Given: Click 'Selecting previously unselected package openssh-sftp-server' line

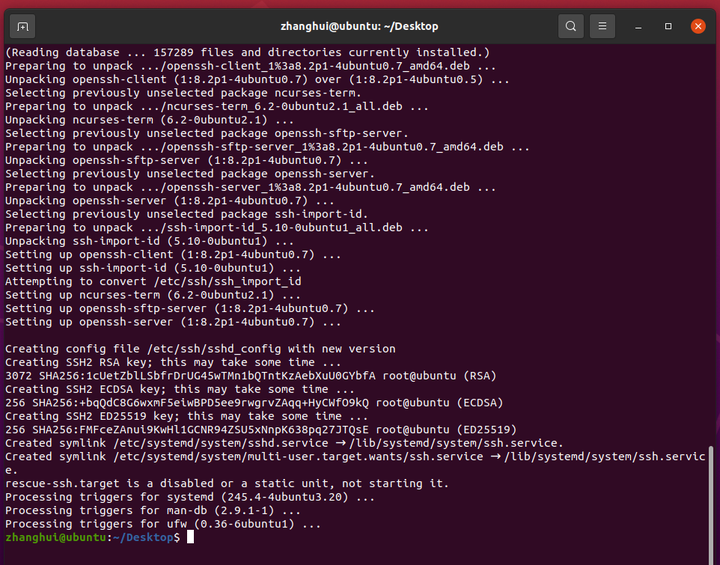Looking at the screenshot, I should tap(207, 133).
